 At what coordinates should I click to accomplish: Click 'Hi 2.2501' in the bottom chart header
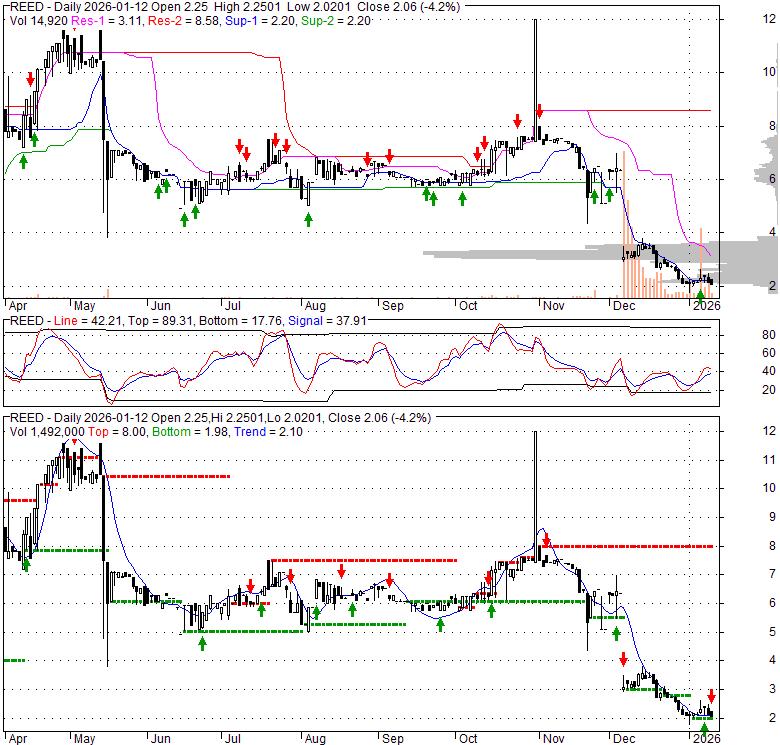coord(238,418)
